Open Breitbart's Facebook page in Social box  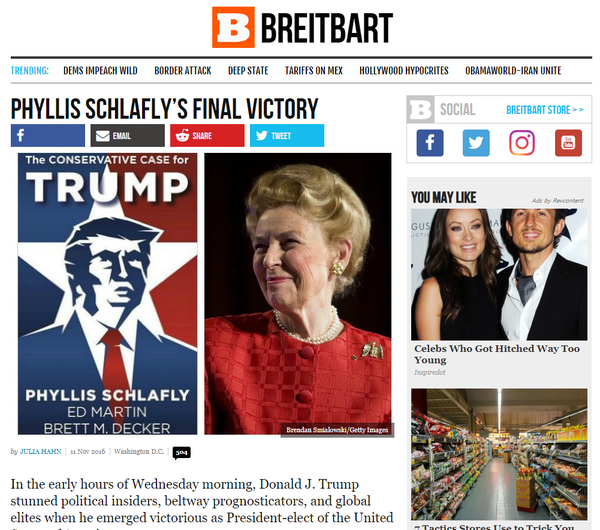click(x=430, y=143)
